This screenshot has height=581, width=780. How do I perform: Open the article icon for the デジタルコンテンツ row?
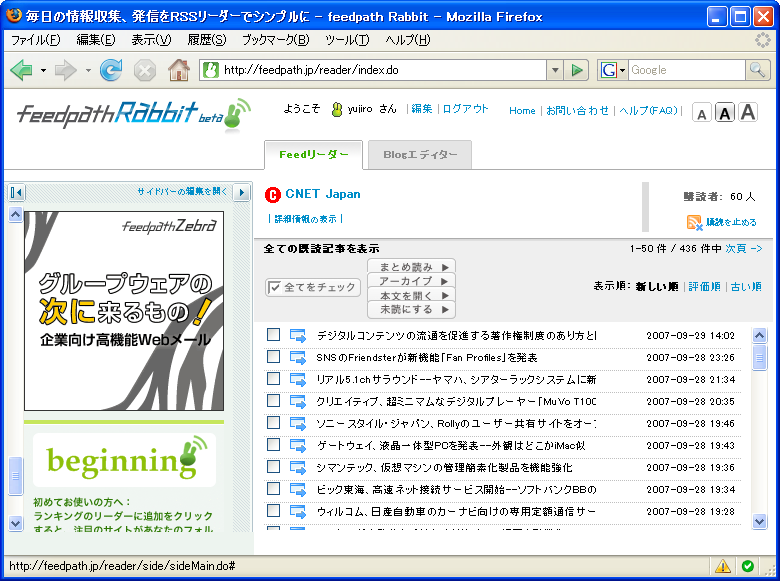297,336
